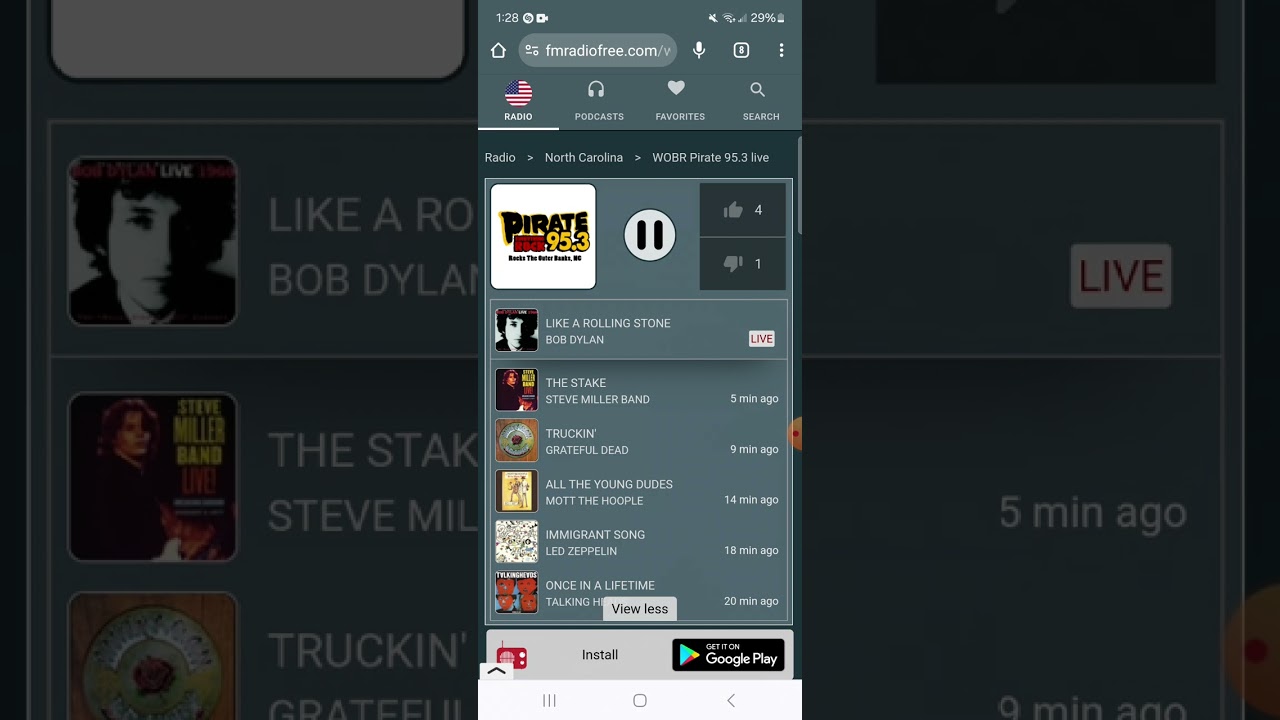The image size is (1280, 720).
Task: Tap the Android back button
Action: 731,701
